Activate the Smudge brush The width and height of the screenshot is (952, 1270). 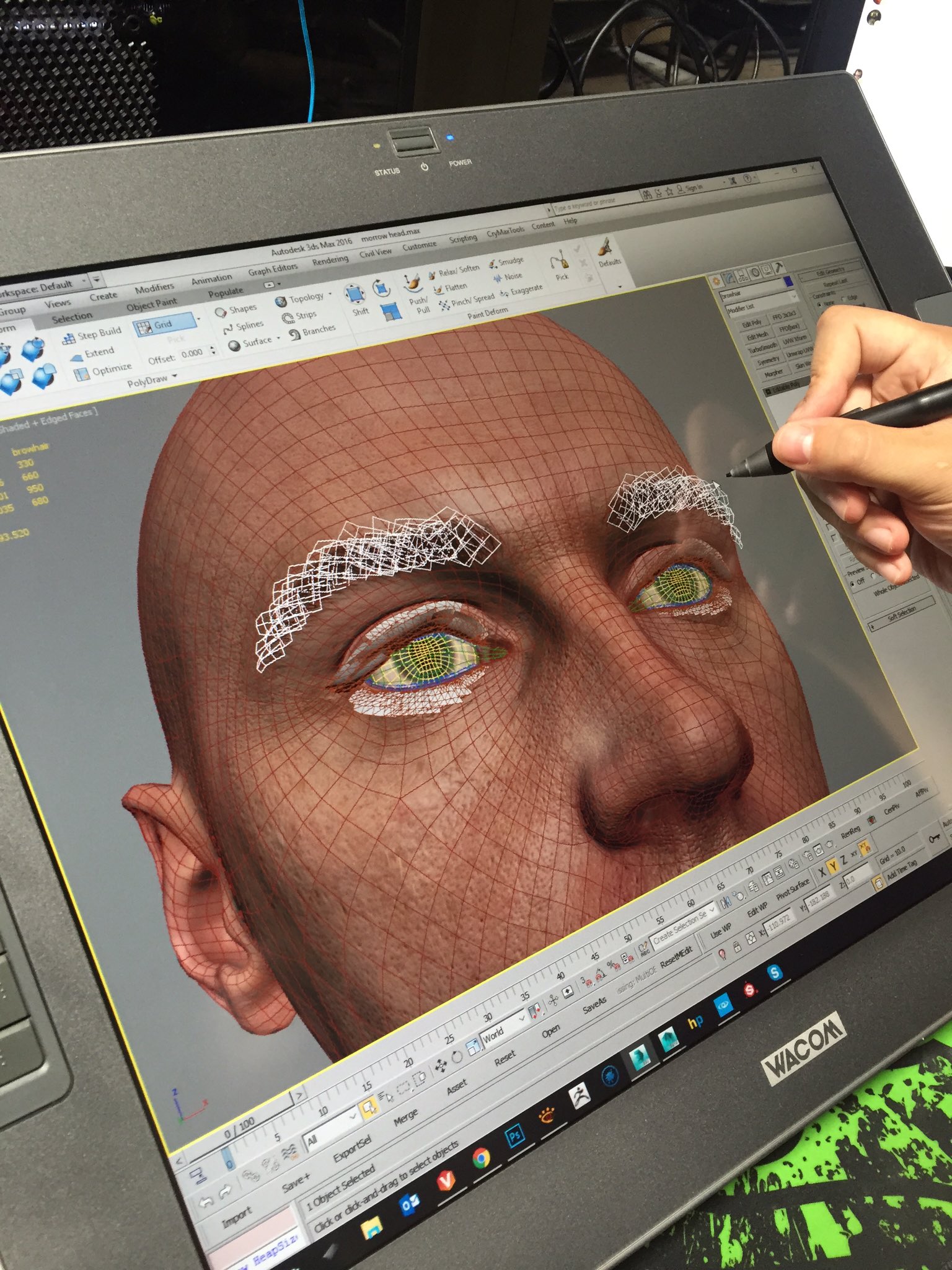(506, 262)
